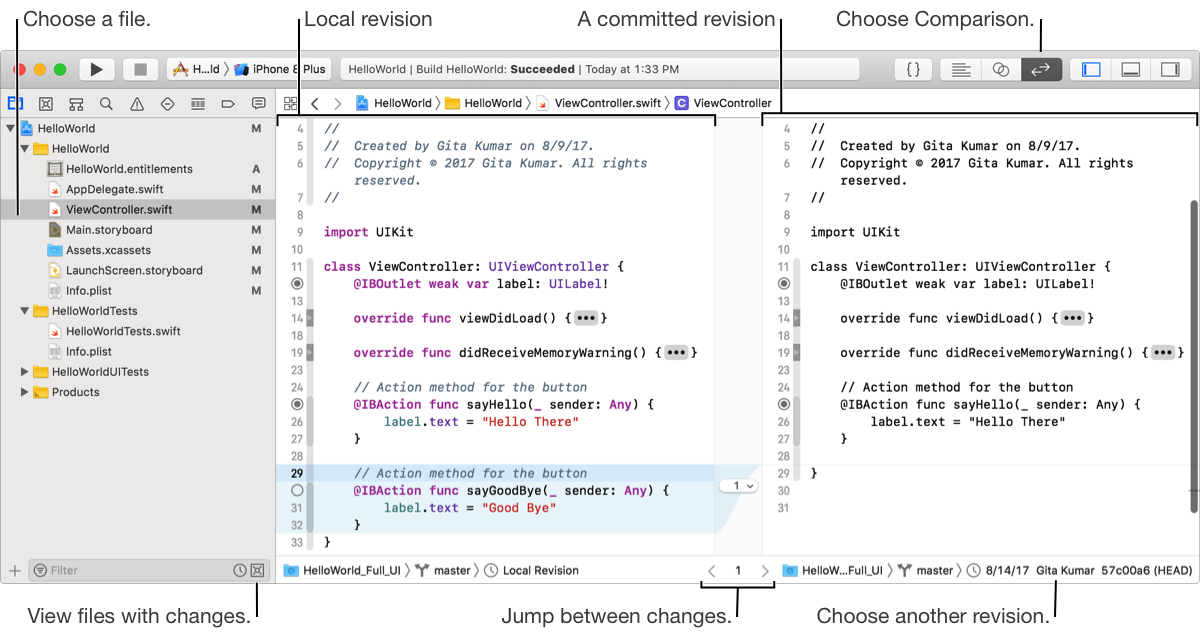The image size is (1202, 634).
Task: Click local revision's connection circle at line 12
Action: (x=297, y=284)
